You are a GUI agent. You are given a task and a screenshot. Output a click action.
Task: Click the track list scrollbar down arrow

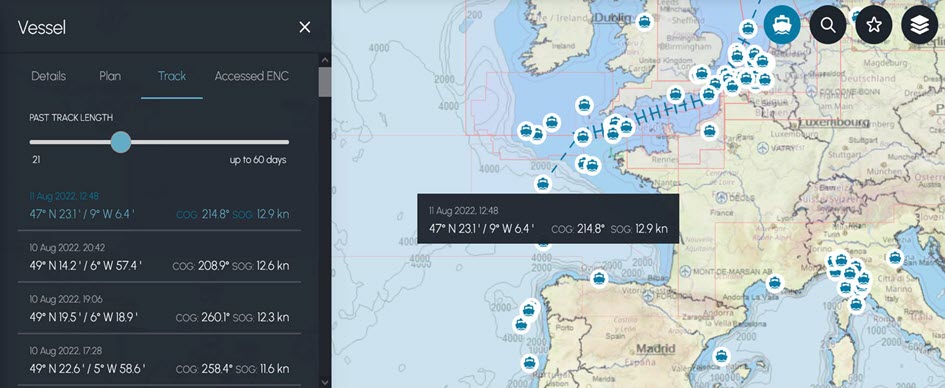tap(325, 381)
